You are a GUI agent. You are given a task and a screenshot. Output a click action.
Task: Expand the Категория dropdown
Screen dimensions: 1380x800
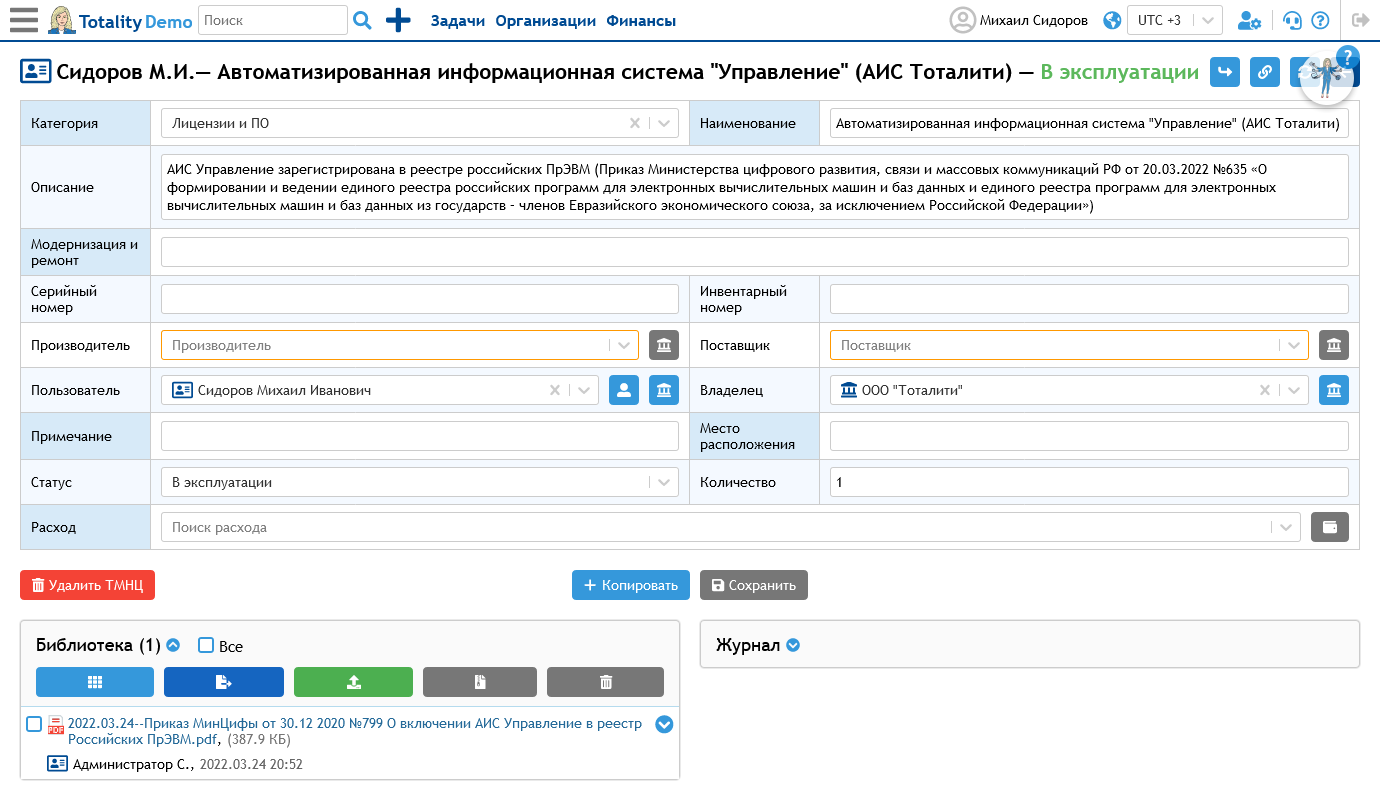coord(664,123)
